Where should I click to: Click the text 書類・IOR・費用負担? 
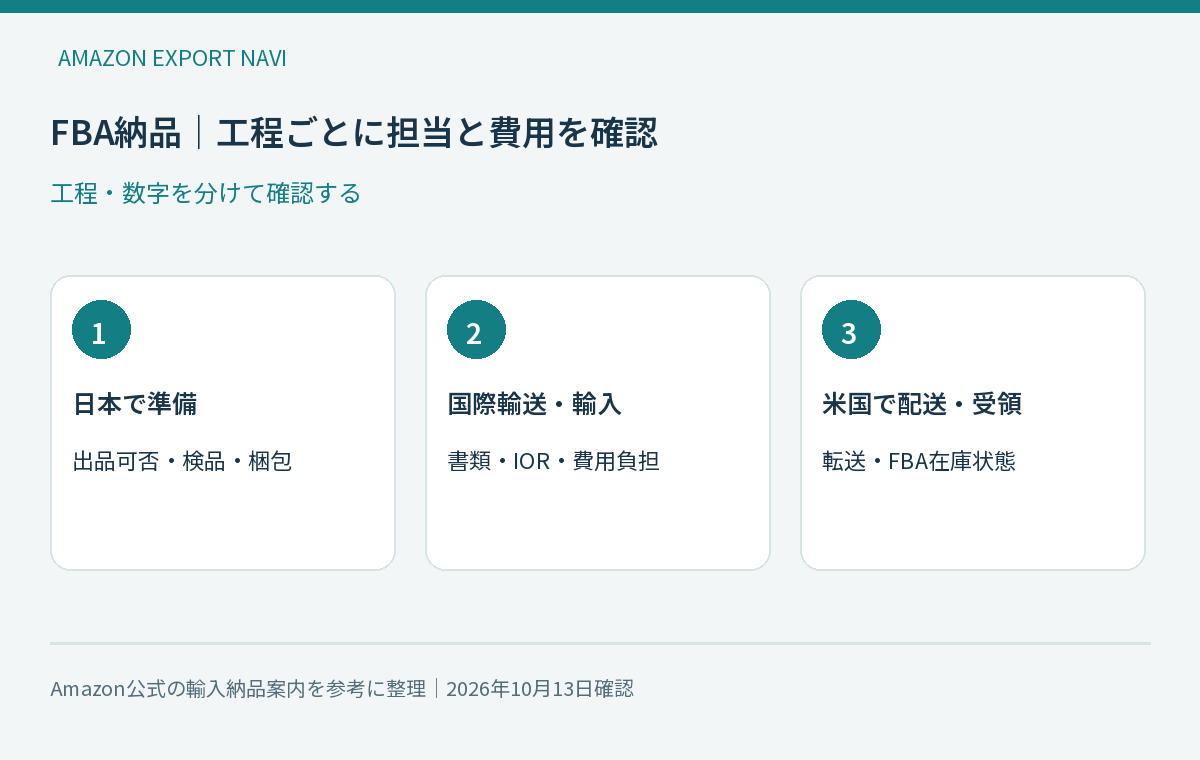[x=553, y=462]
